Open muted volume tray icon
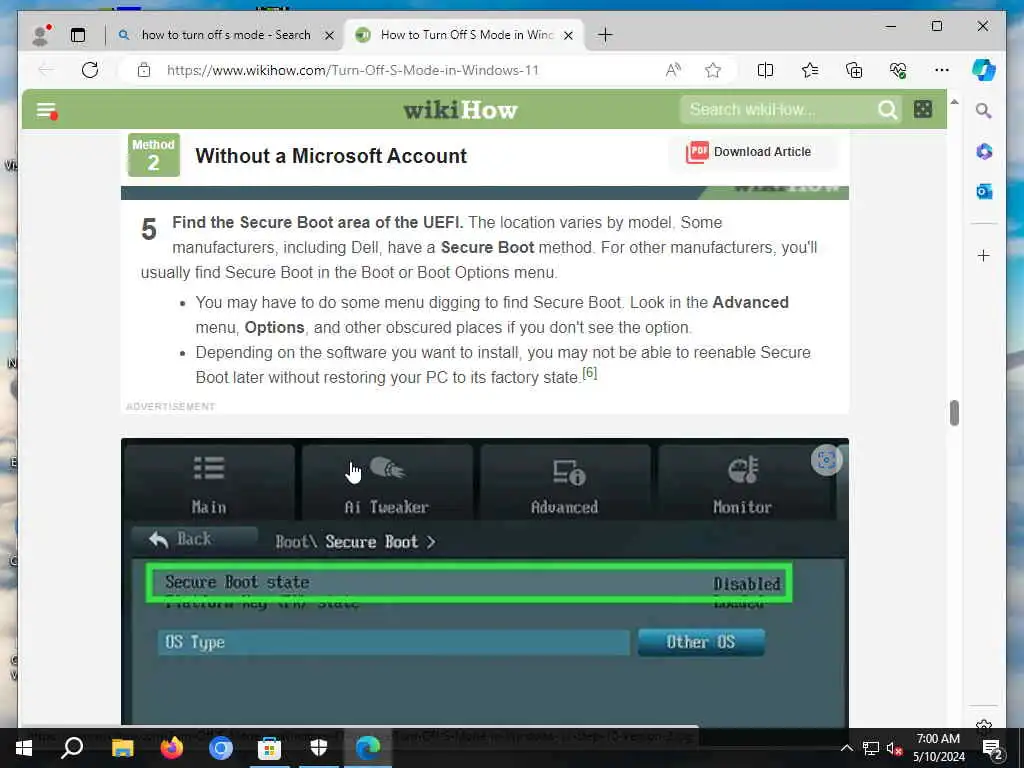The width and height of the screenshot is (1024, 768). pos(893,748)
